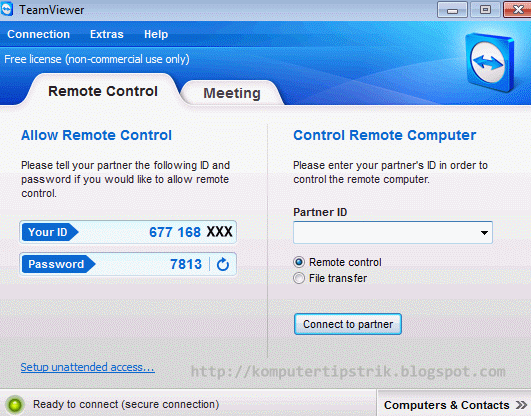Click the password value 7813
Image resolution: width=531 pixels, height=416 pixels.
186,264
